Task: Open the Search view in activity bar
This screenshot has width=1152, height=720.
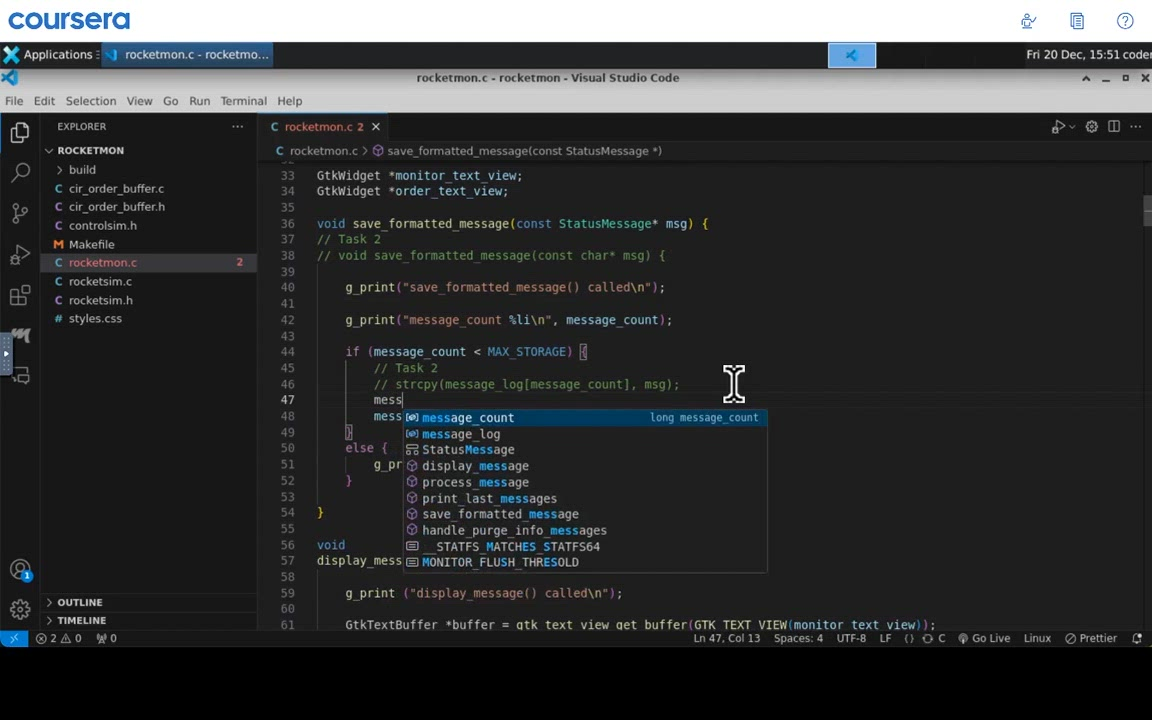Action: [20, 172]
